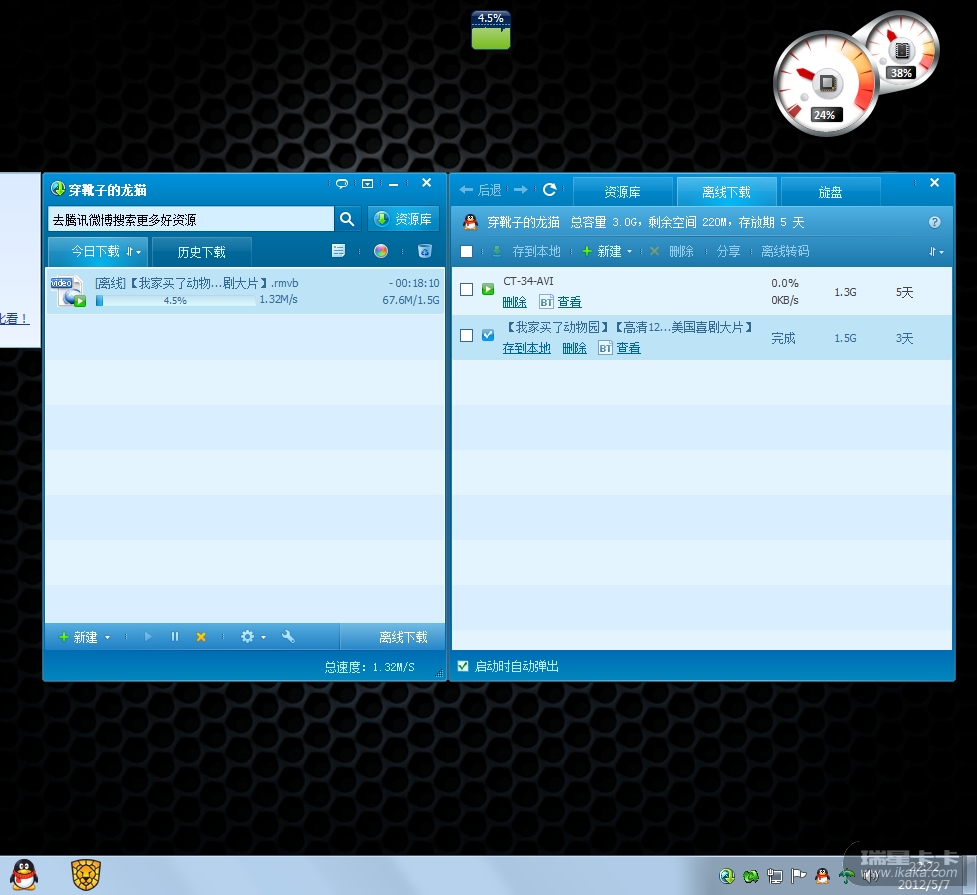Click the 新建 button in download window bottom bar
This screenshot has height=895, width=977.
coord(79,637)
